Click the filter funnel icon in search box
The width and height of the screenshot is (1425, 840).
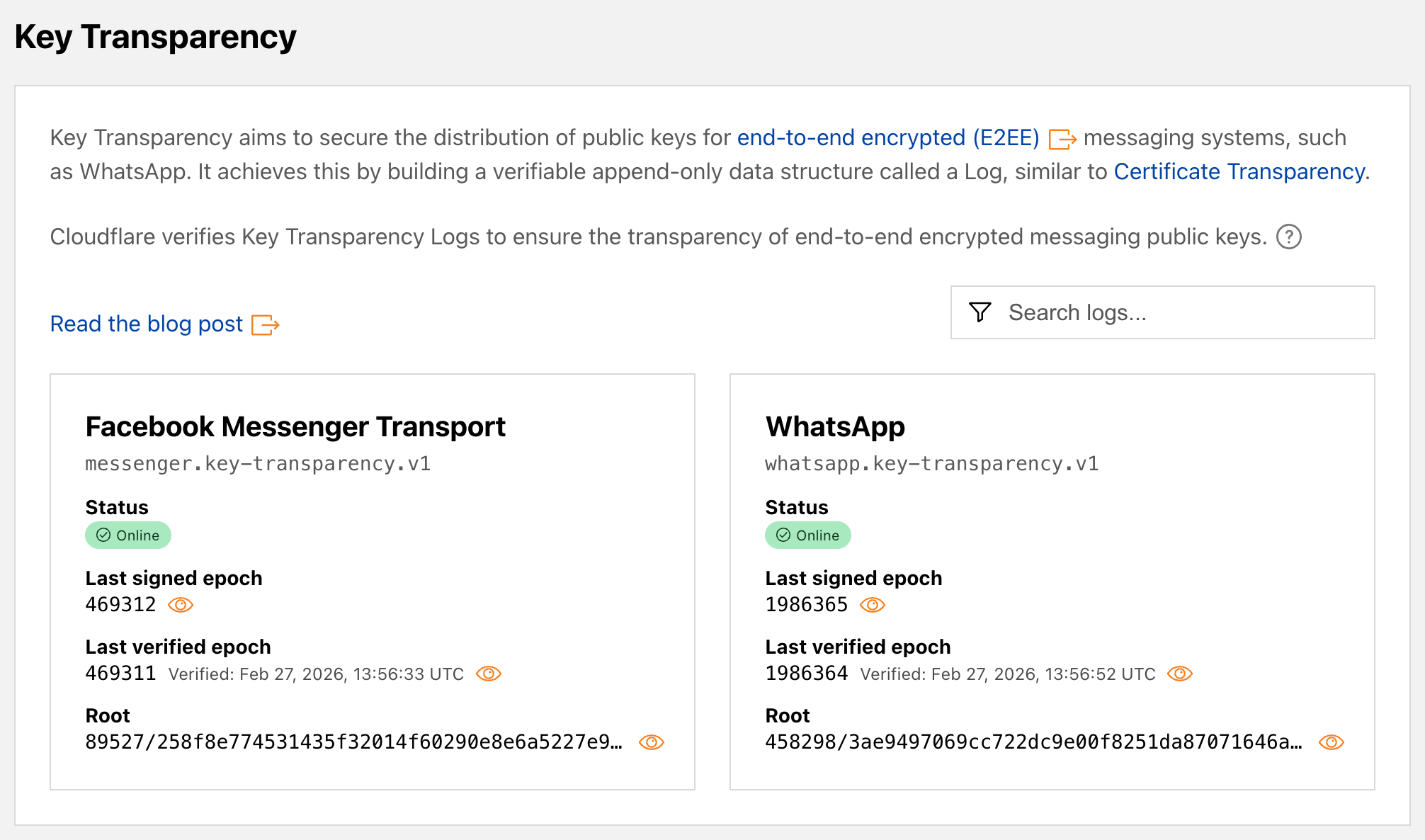(980, 312)
